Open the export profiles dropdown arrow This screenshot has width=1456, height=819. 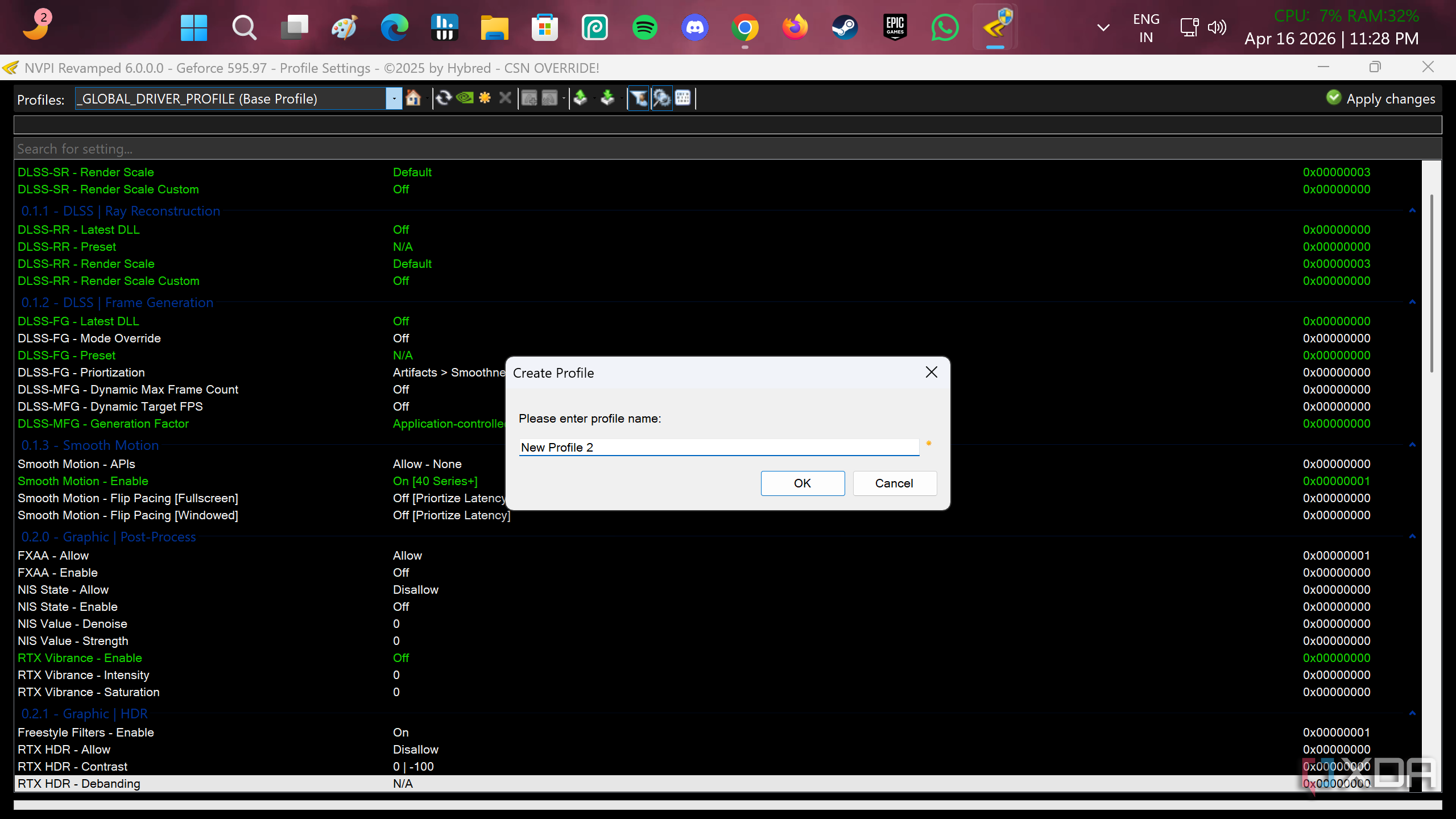click(x=594, y=98)
